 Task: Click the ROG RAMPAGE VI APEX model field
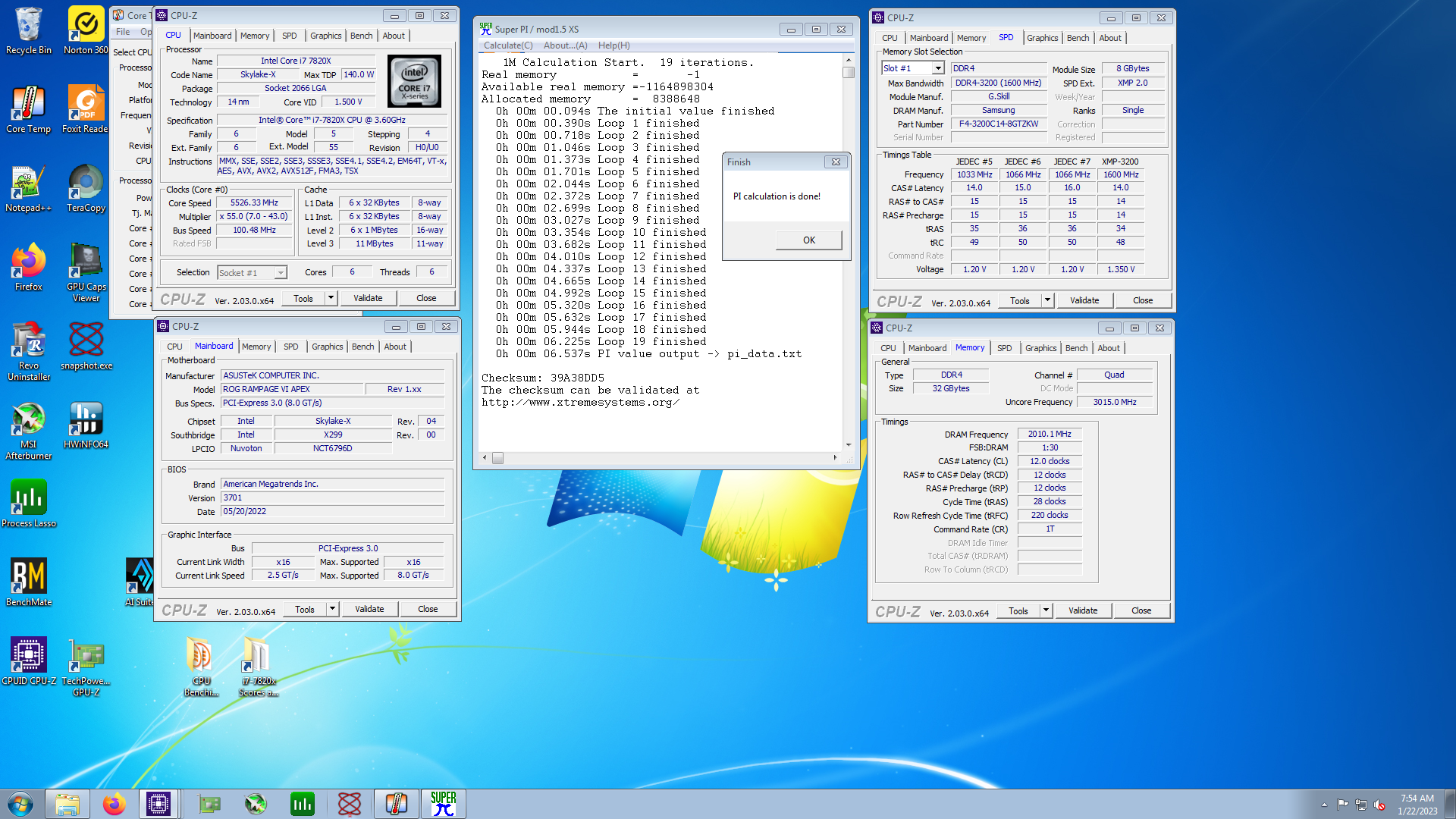291,389
